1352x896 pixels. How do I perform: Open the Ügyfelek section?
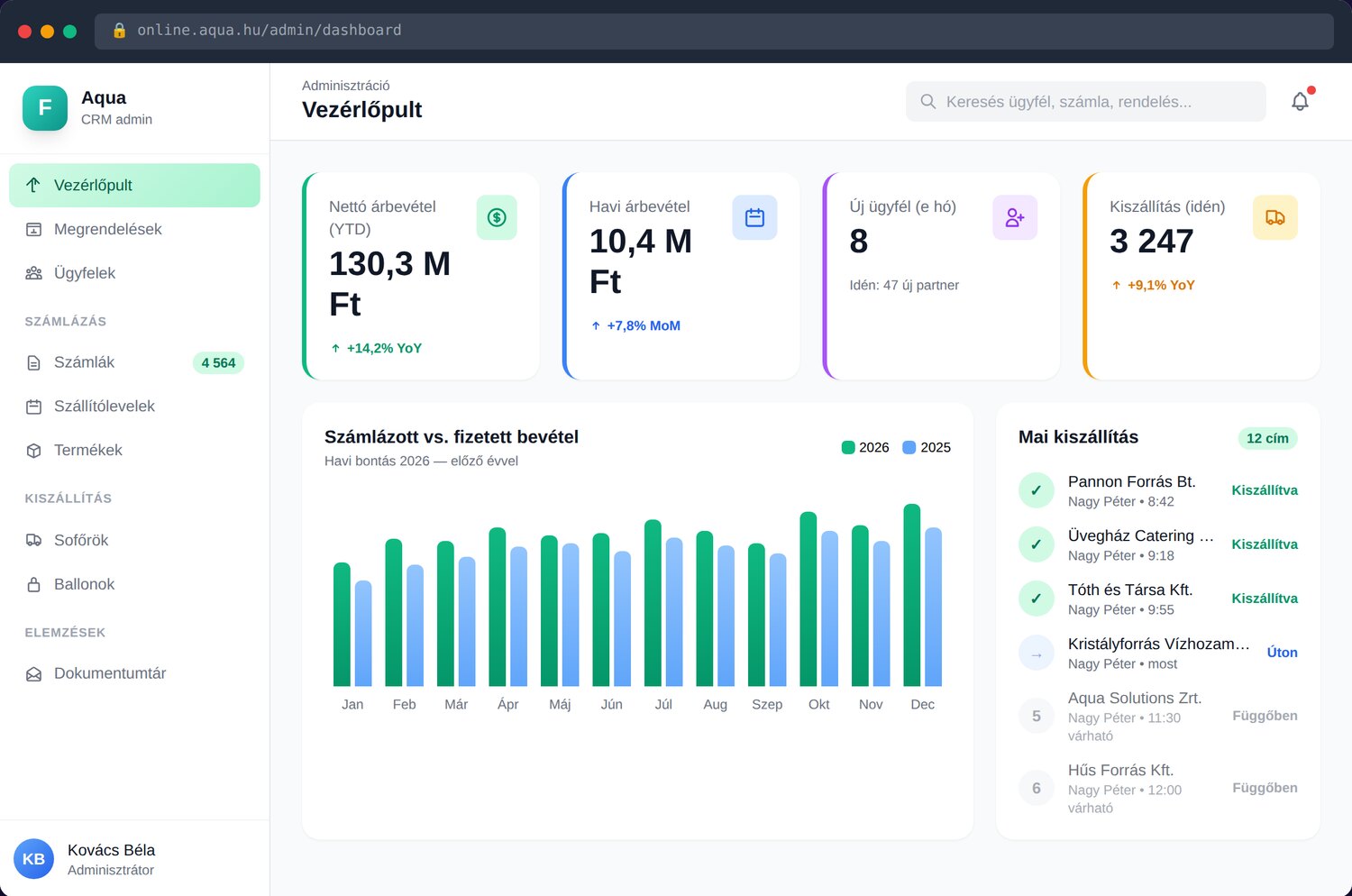pyautogui.click(x=134, y=273)
